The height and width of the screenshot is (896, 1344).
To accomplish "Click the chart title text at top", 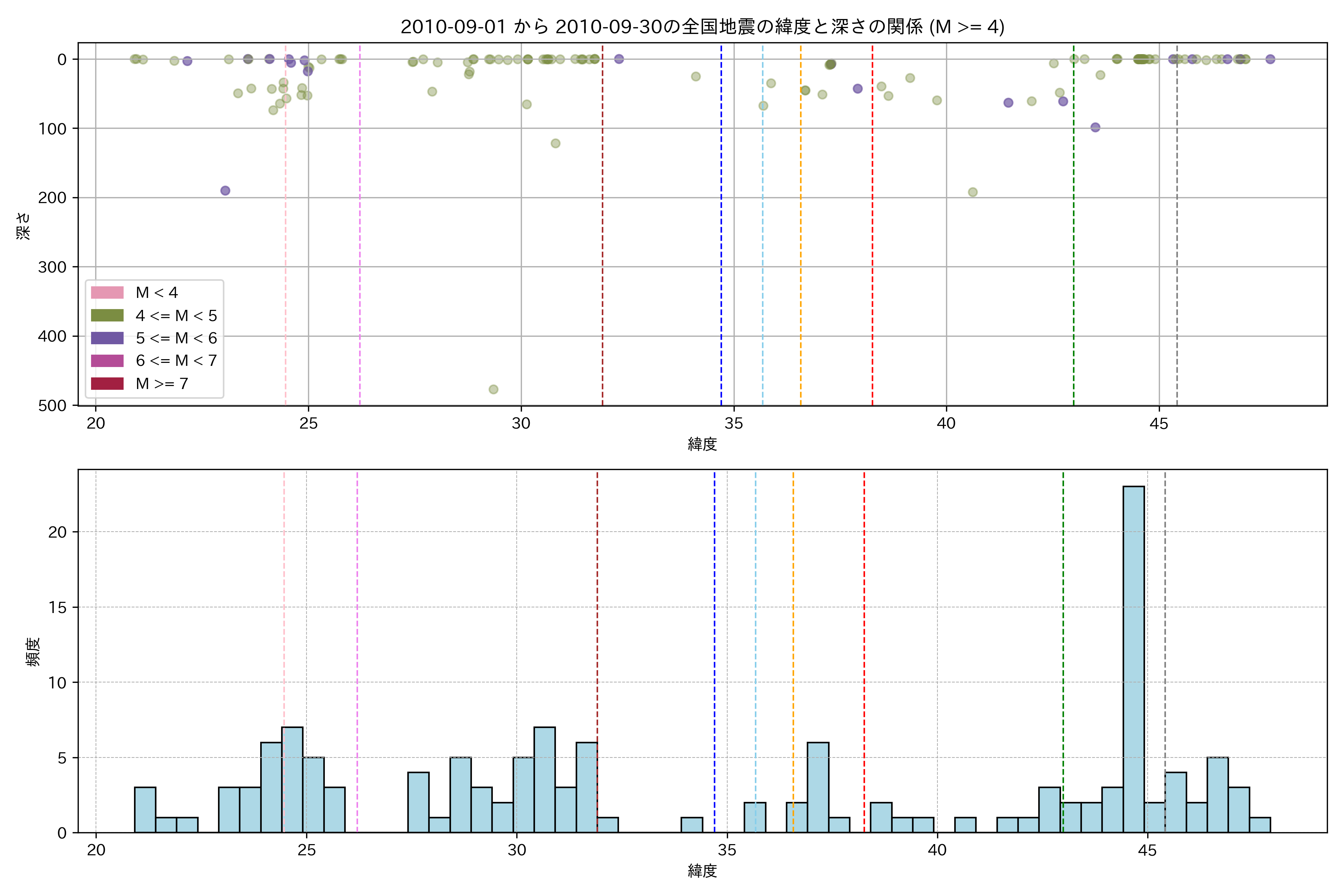I will point(702,27).
